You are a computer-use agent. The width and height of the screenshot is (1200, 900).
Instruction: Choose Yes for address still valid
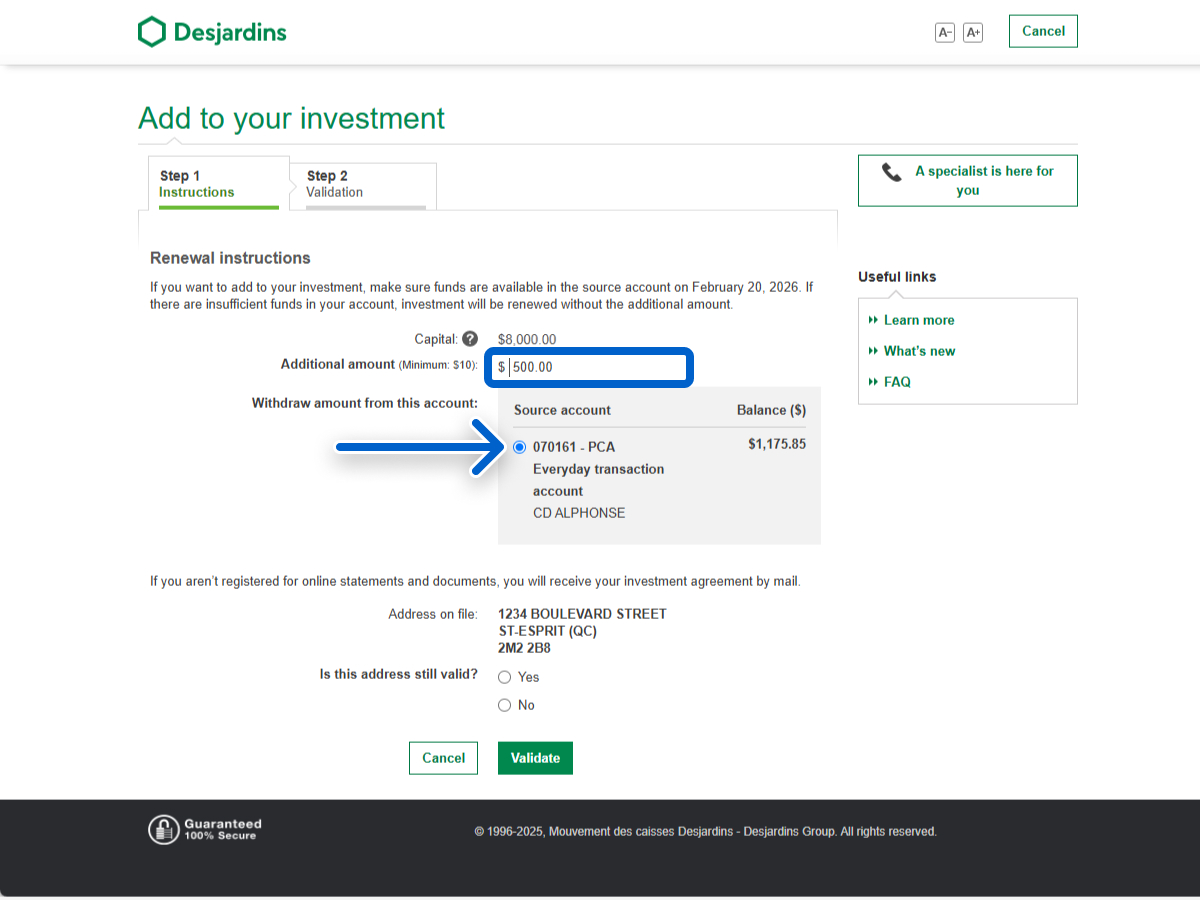click(505, 677)
